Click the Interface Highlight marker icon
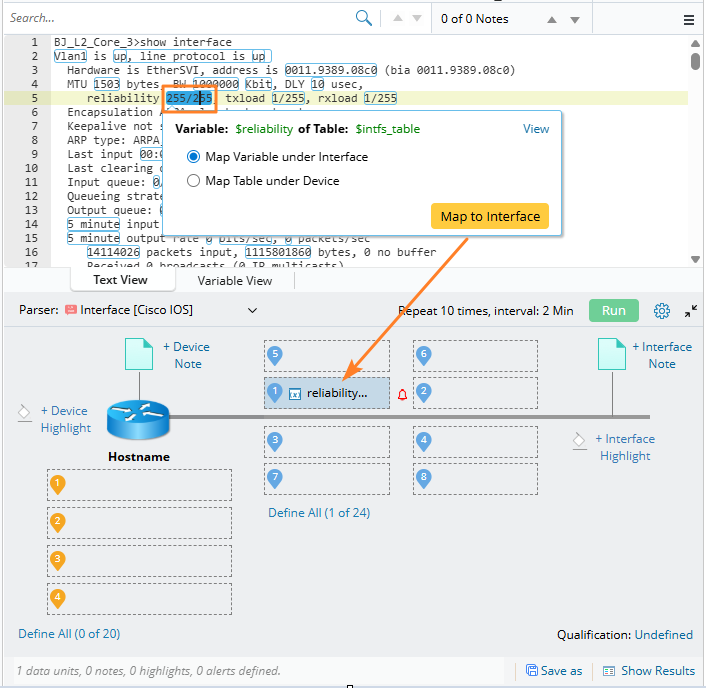Screen dimensions: 706x688 click(578, 439)
